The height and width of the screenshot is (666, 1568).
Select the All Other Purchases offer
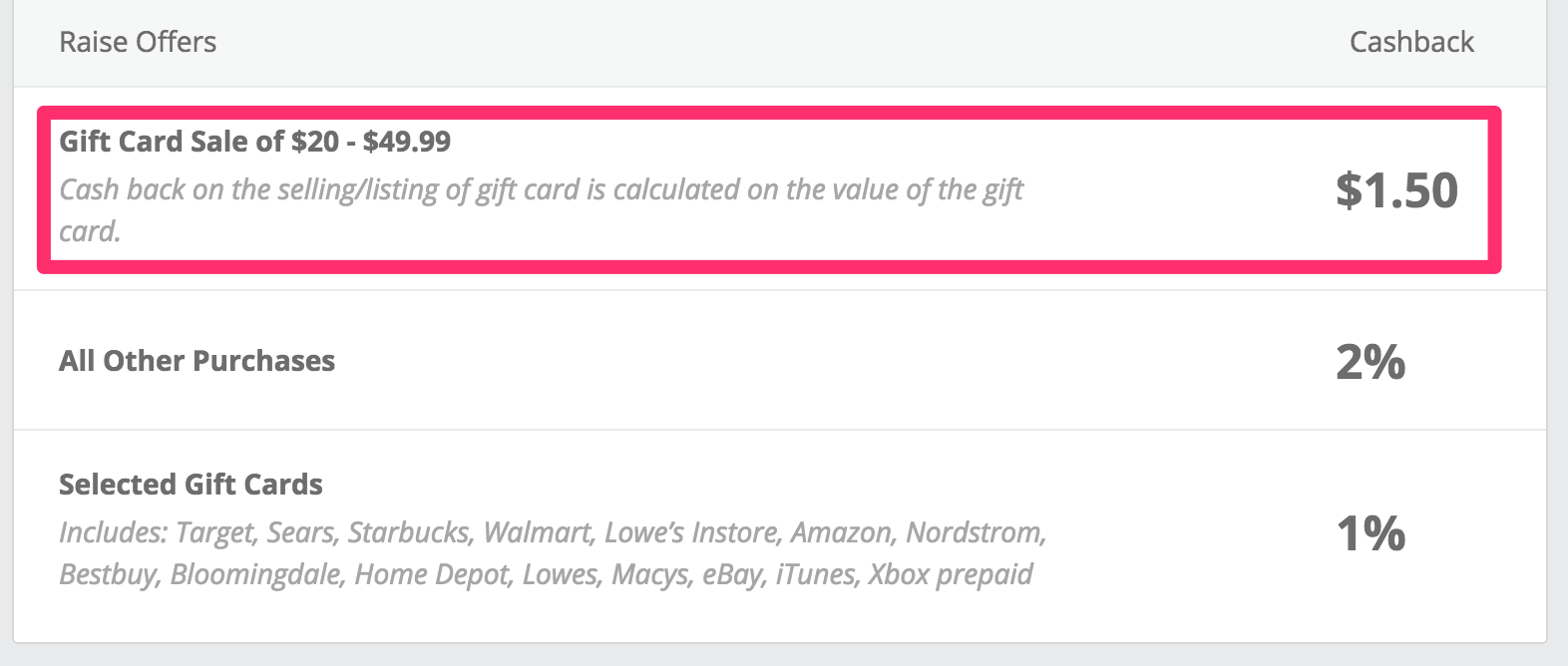point(196,361)
